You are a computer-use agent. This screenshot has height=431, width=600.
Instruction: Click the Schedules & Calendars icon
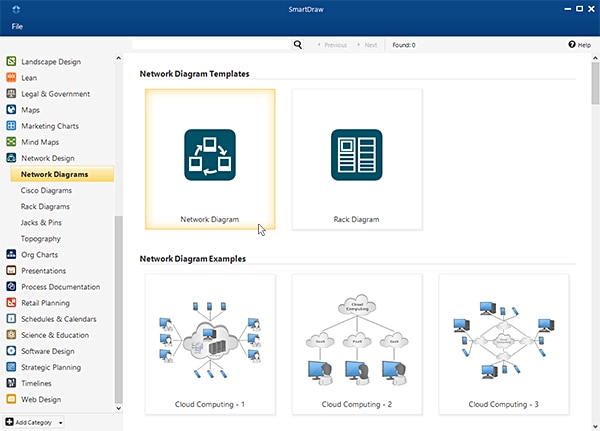coord(11,318)
